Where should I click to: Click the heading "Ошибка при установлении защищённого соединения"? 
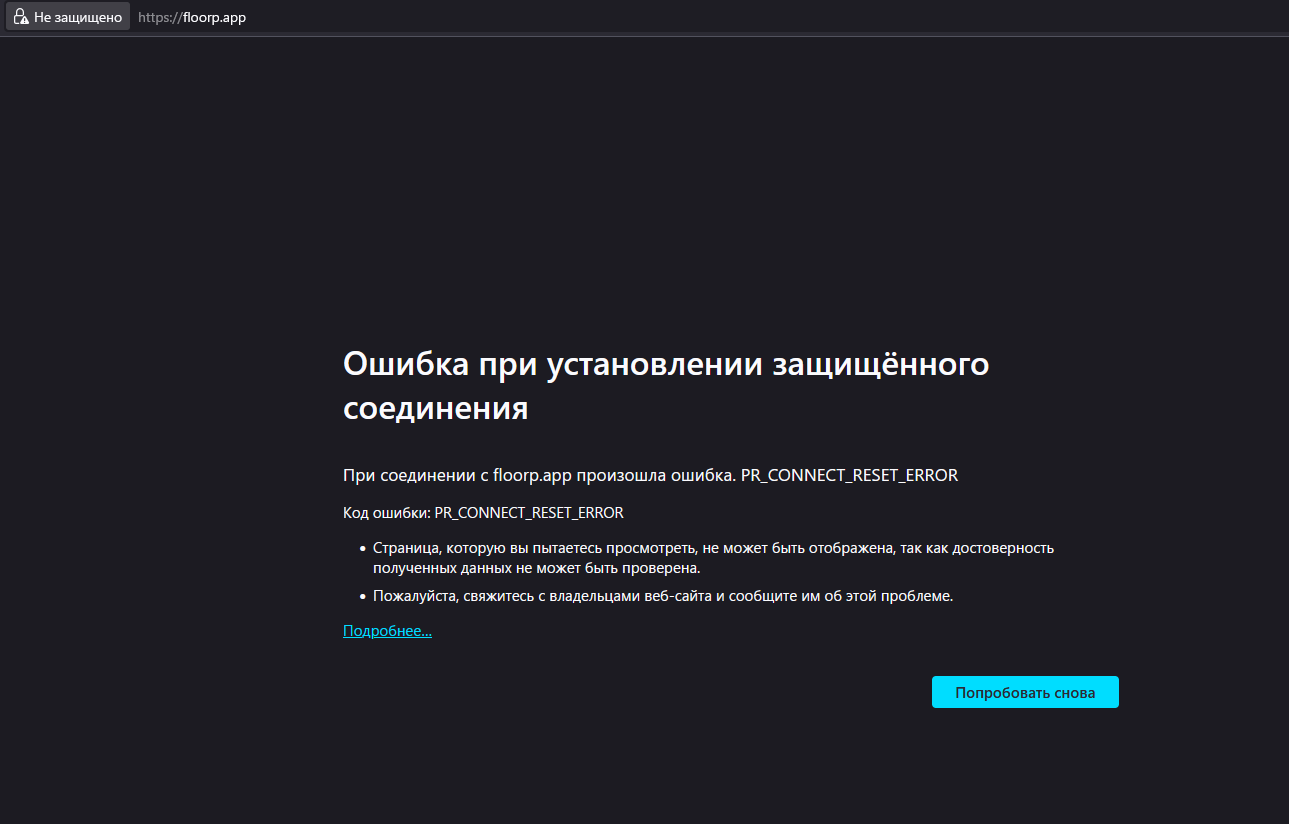tap(666, 386)
